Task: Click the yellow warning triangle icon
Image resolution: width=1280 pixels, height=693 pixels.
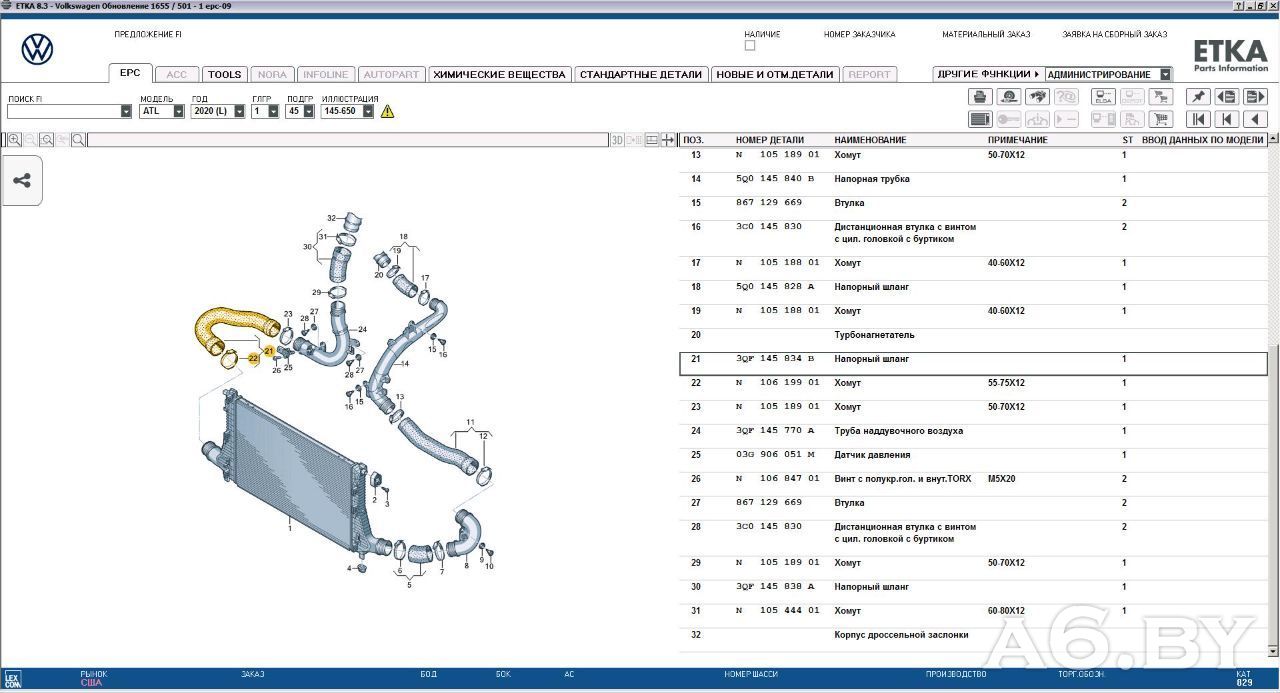Action: [x=387, y=111]
